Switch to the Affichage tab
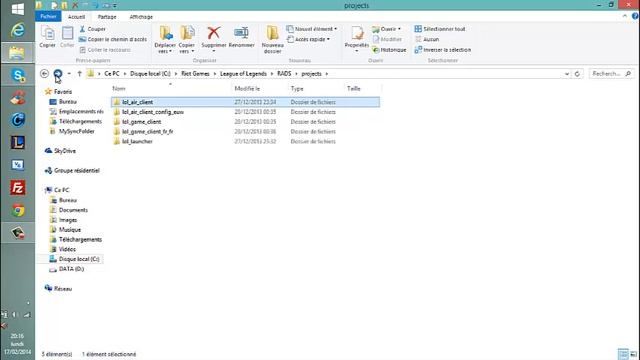This screenshot has width=640, height=360. click(141, 17)
